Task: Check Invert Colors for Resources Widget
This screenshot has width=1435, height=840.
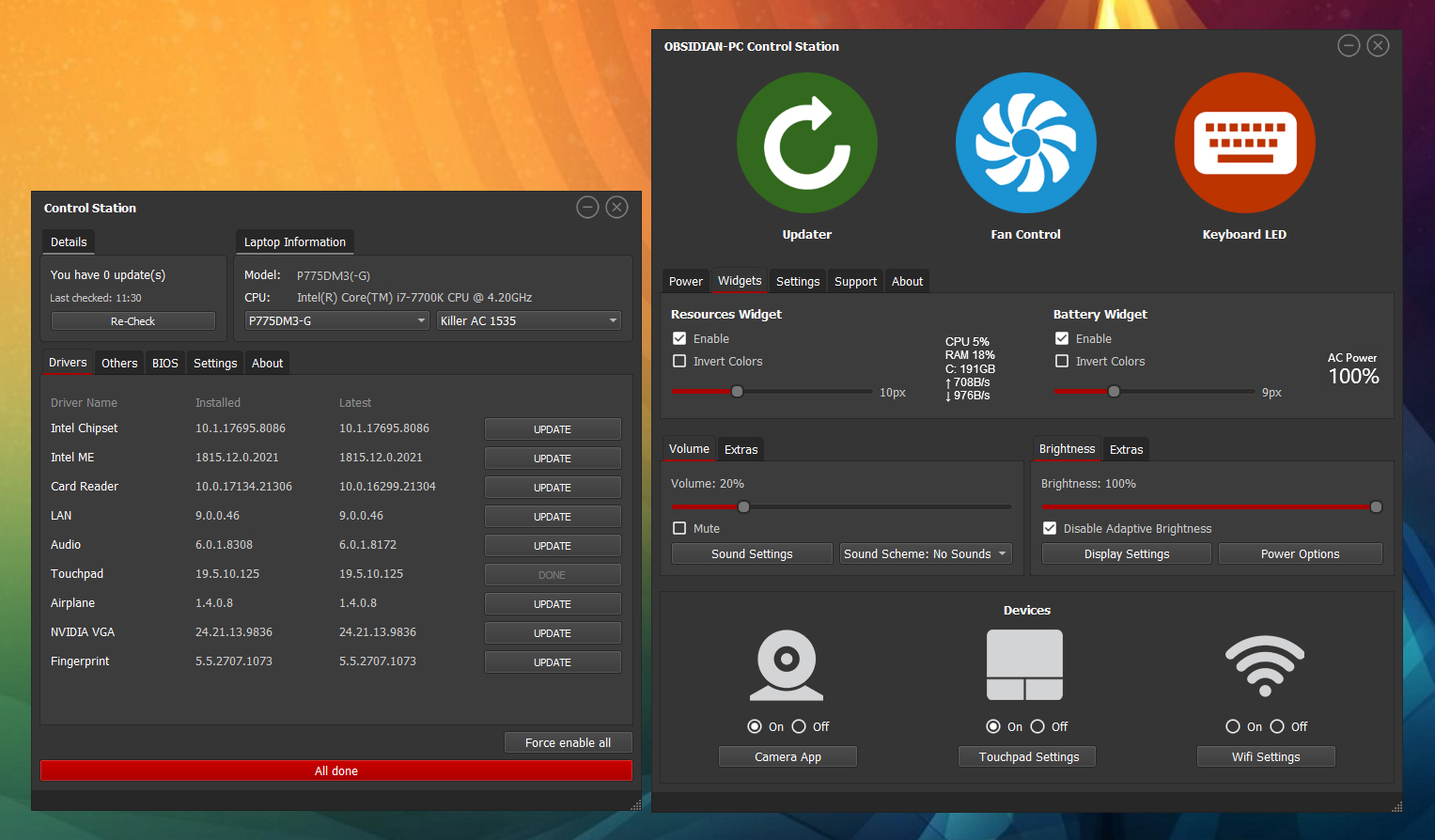Action: click(679, 361)
